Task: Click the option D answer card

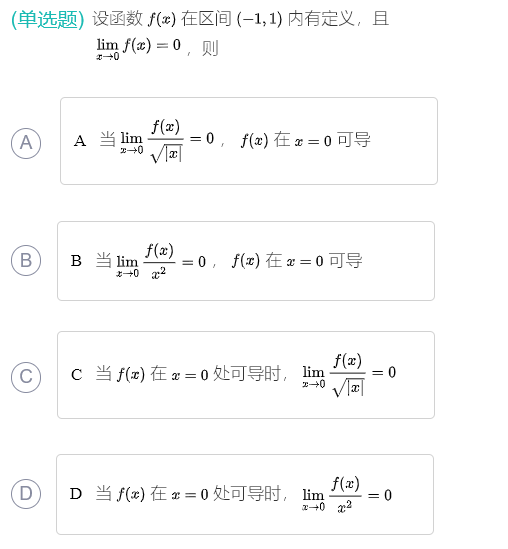Action: [x=245, y=494]
